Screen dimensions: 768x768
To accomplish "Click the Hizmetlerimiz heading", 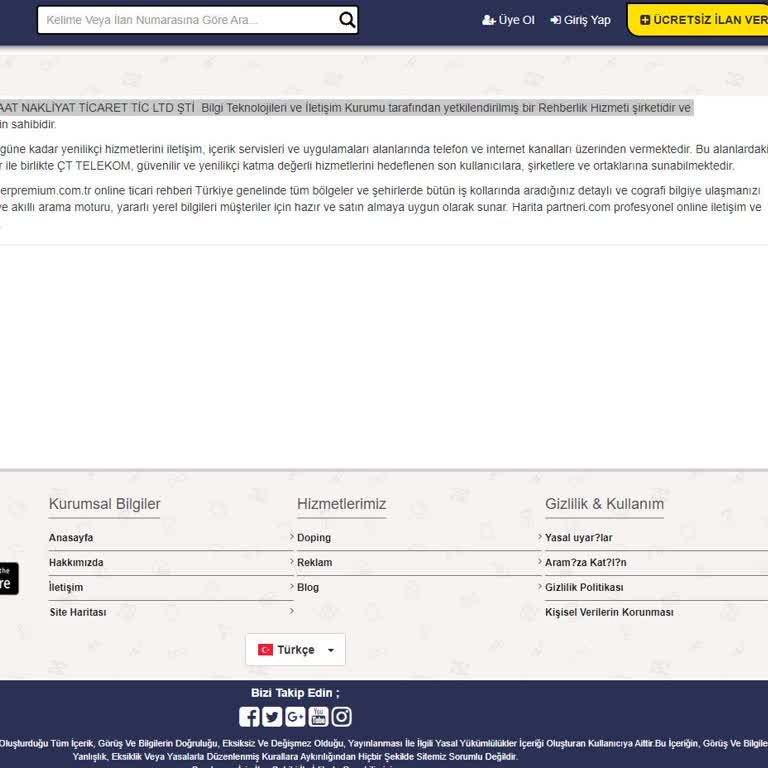I will (341, 504).
